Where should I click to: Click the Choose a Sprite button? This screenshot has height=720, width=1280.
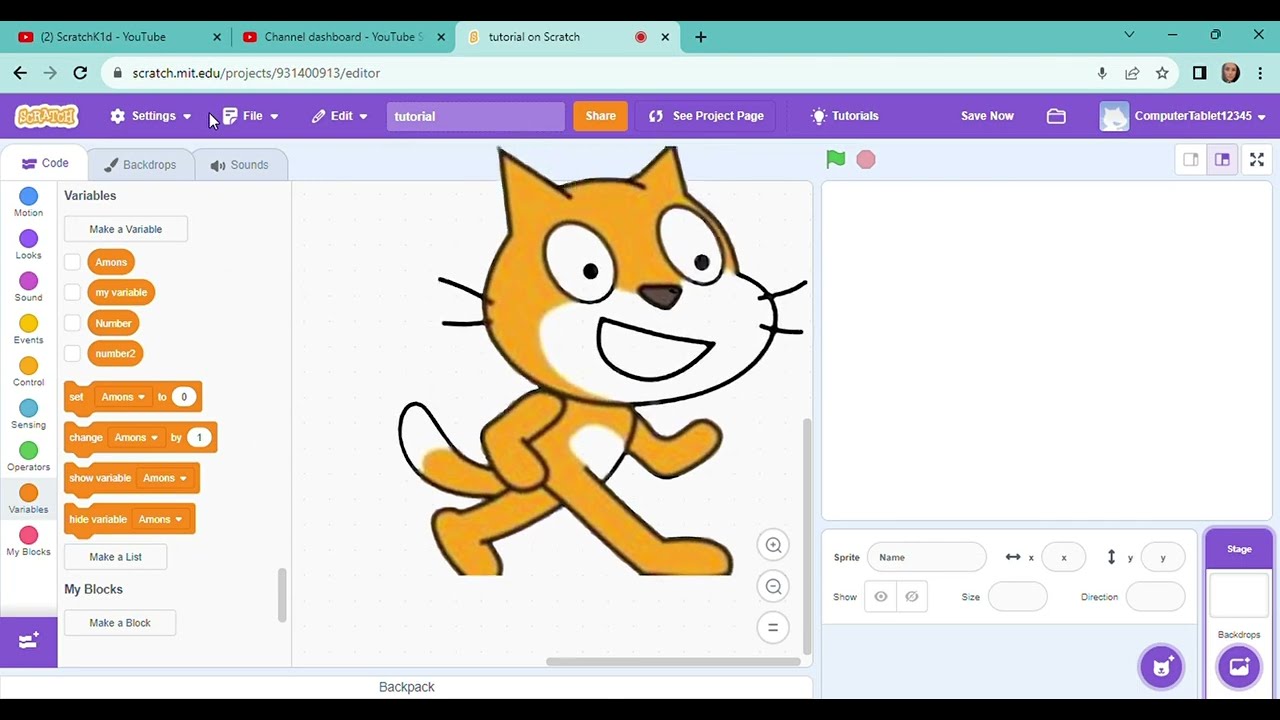pyautogui.click(x=1161, y=667)
